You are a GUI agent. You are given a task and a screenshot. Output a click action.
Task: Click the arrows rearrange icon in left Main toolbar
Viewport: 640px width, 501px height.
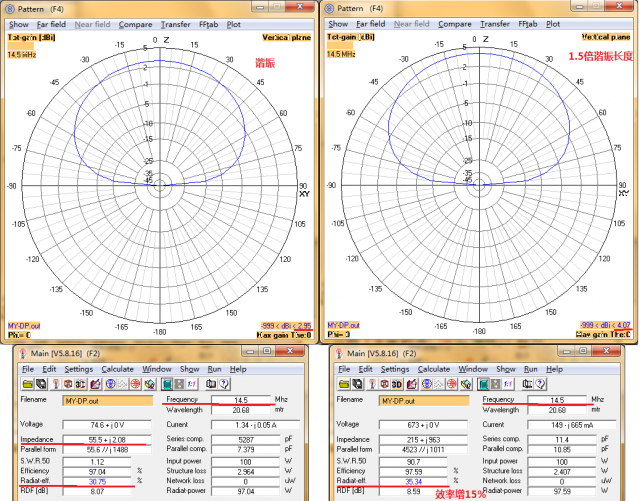point(179,384)
